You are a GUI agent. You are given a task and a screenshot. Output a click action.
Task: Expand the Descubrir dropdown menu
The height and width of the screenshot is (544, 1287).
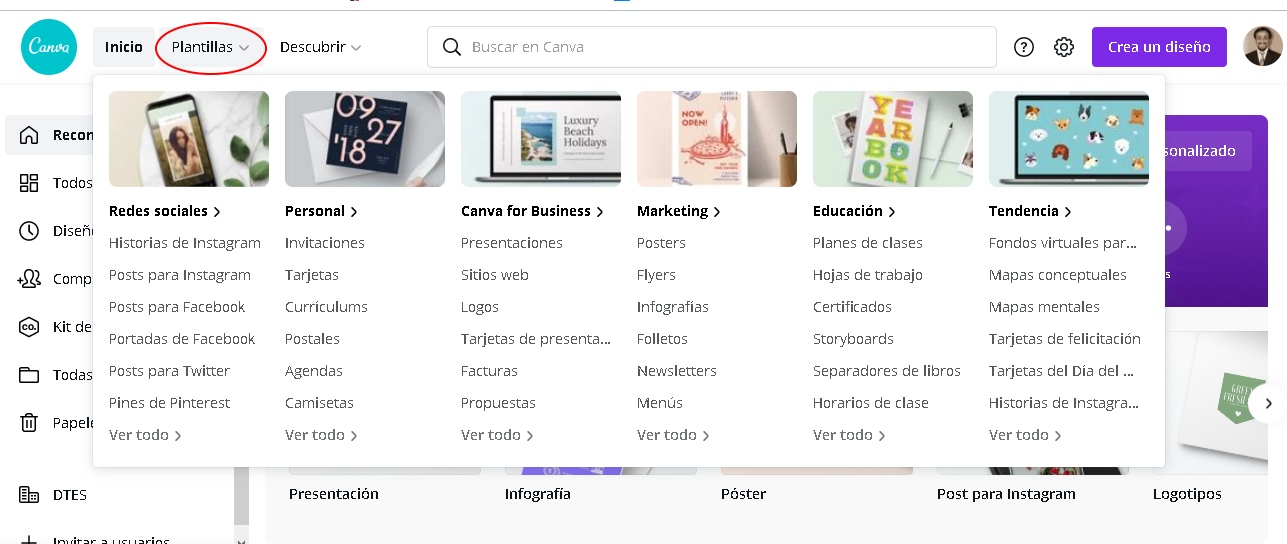[320, 47]
